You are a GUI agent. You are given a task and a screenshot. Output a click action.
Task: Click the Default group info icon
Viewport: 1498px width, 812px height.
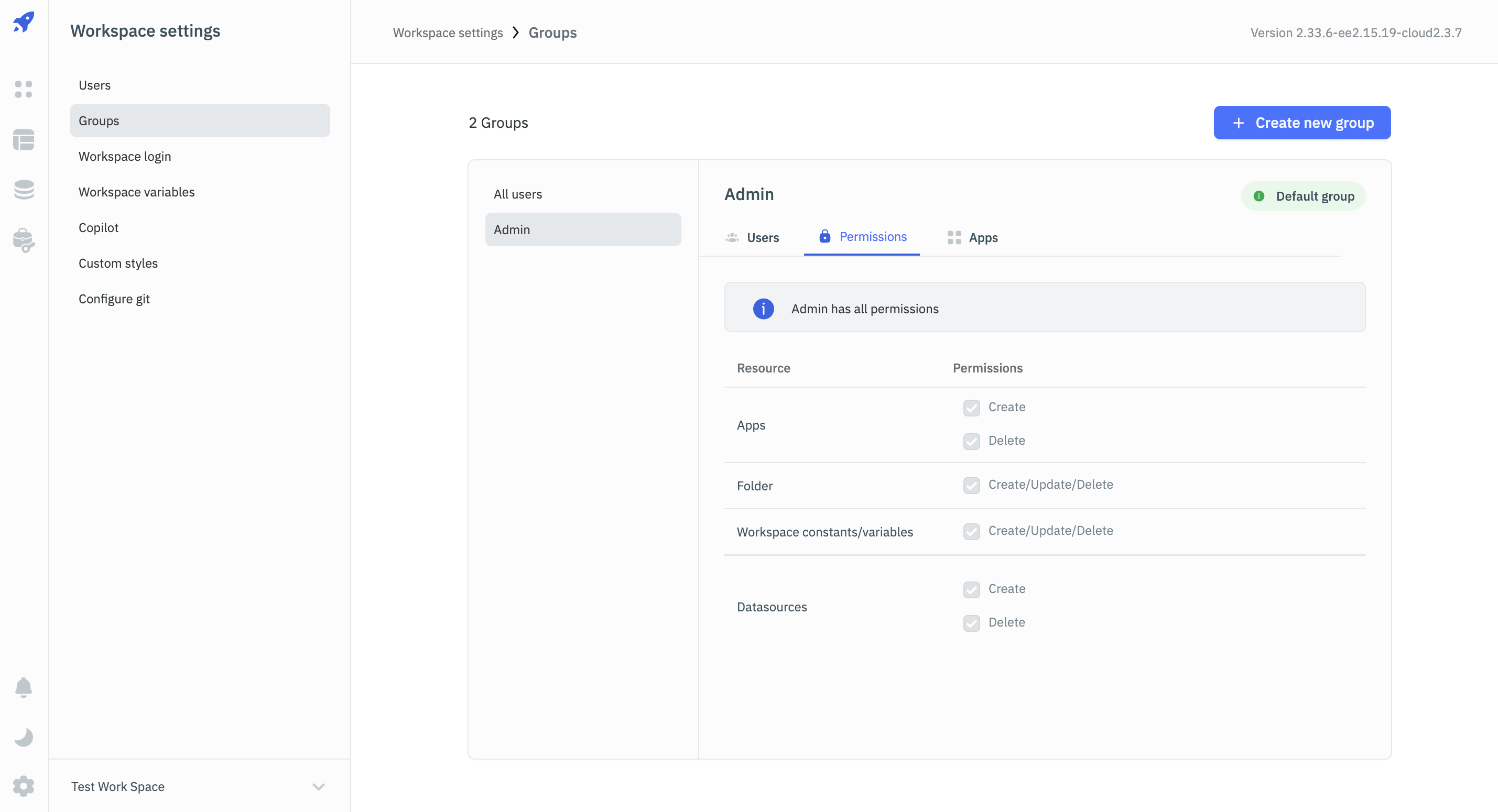(1258, 196)
